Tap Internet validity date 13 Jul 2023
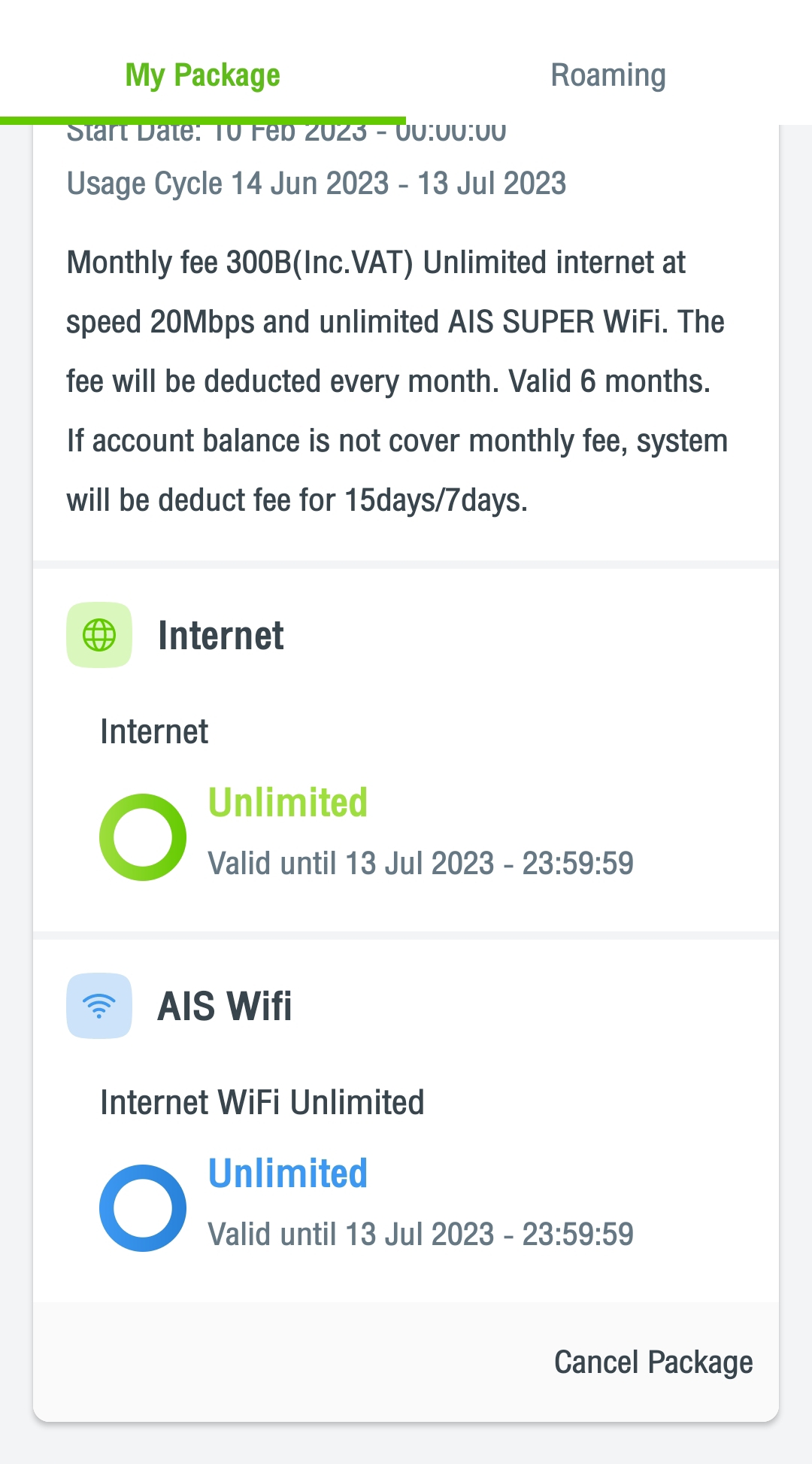 [420, 863]
